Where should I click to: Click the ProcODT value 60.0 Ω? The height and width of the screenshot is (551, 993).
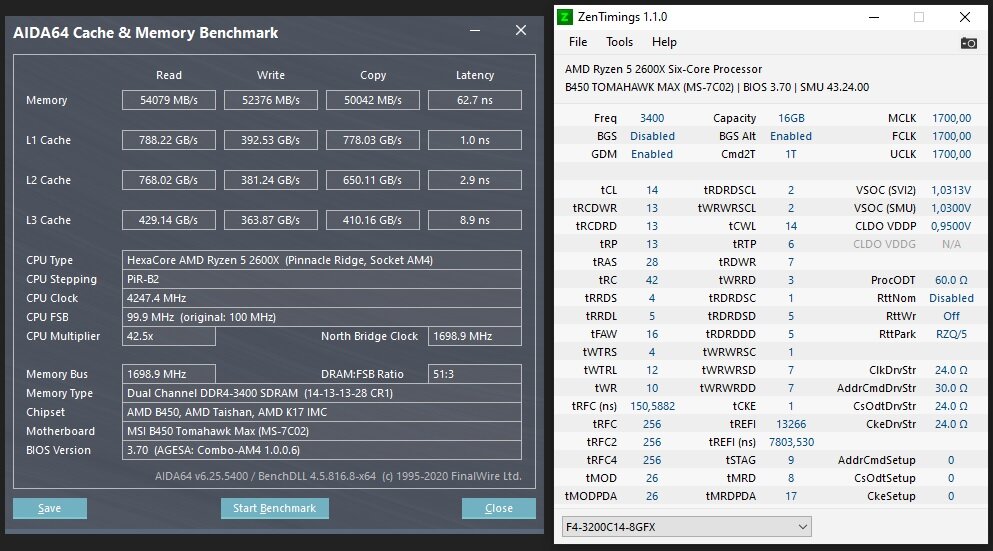[x=951, y=280]
